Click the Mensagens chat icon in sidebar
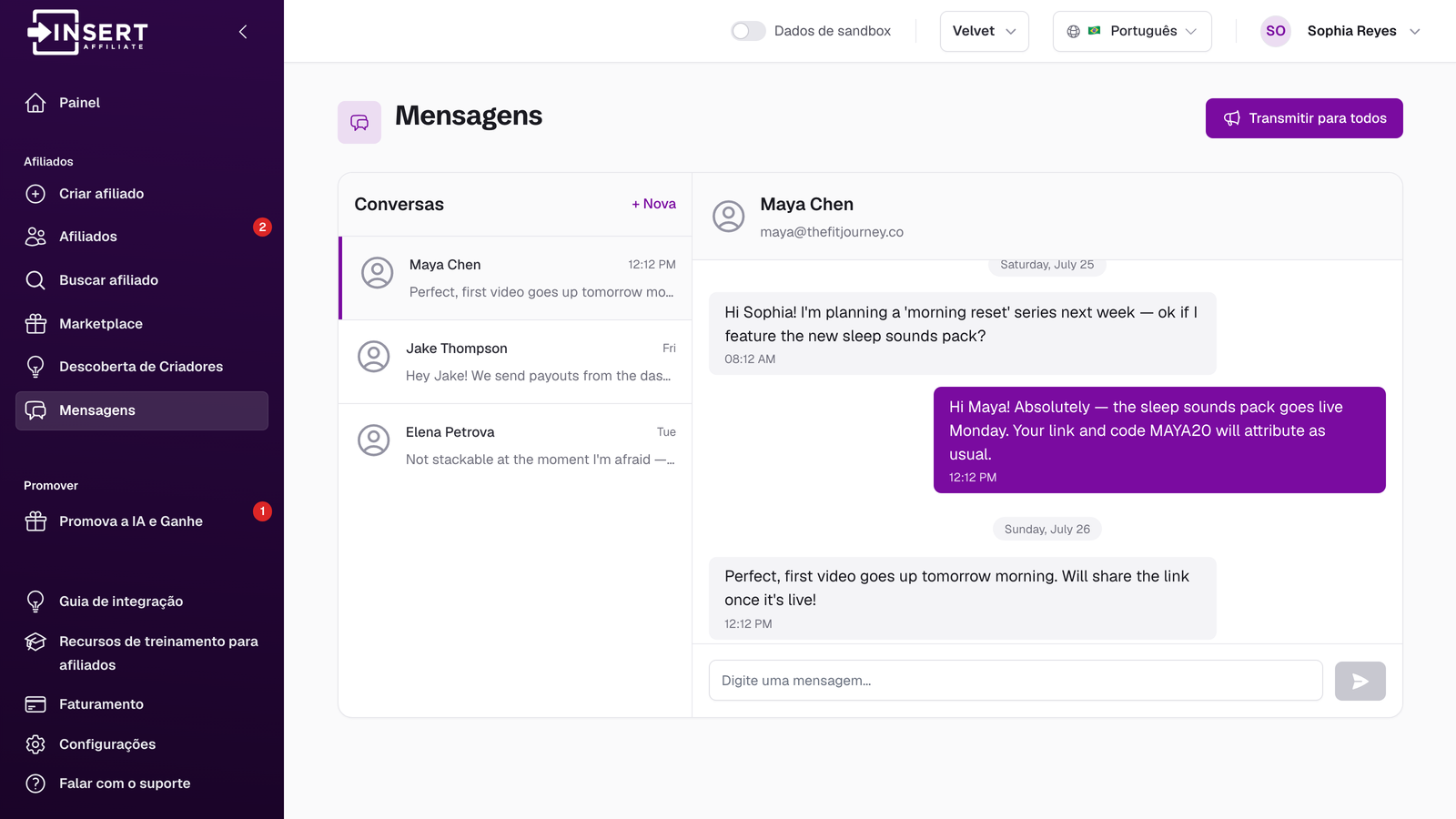Viewport: 1456px width, 819px height. (35, 410)
